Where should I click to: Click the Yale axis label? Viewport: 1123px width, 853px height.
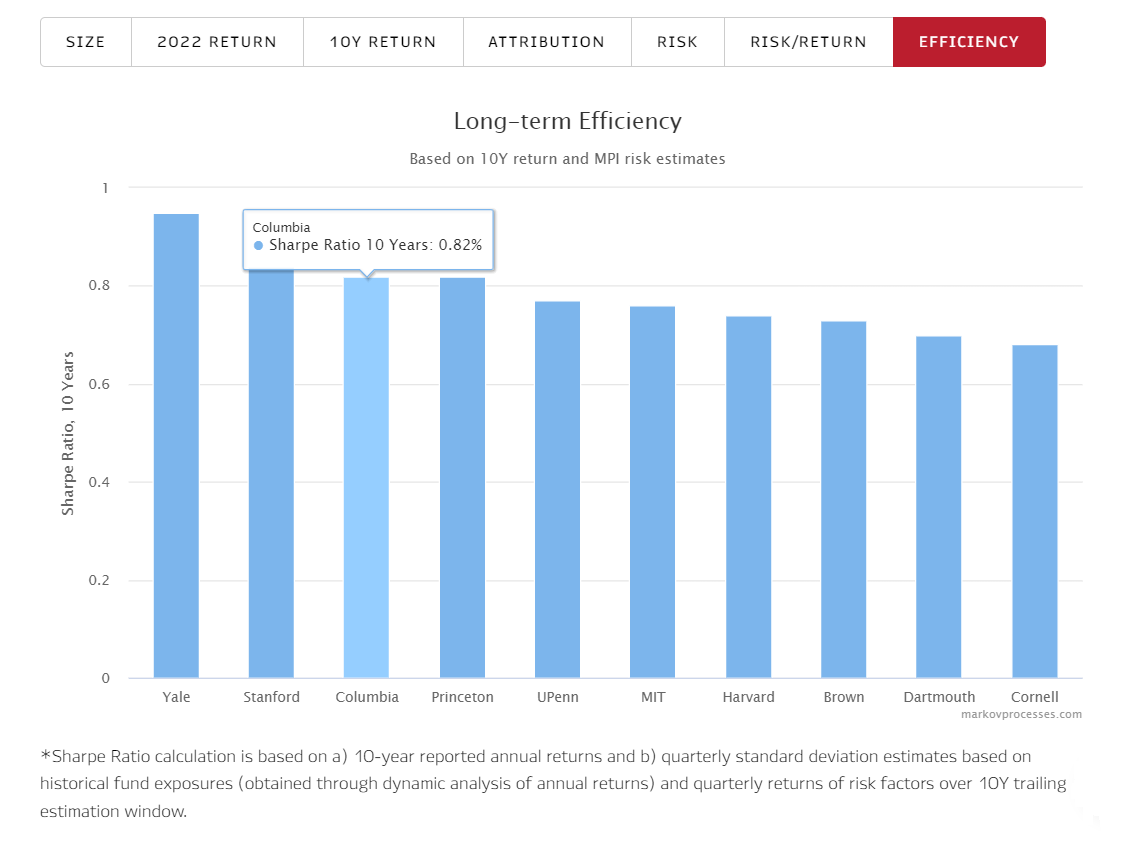point(176,697)
